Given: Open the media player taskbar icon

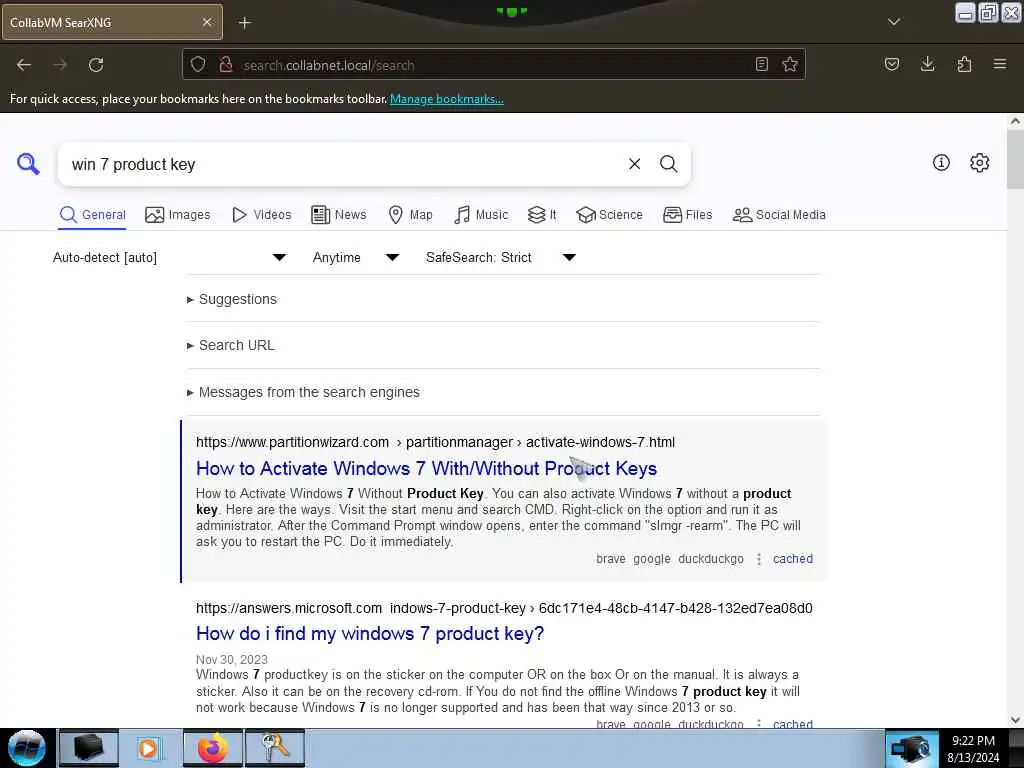Looking at the screenshot, I should click(x=150, y=748).
